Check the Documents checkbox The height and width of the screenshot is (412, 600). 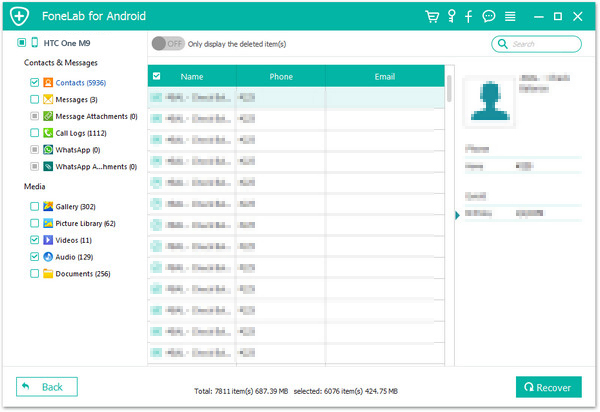[x=34, y=274]
